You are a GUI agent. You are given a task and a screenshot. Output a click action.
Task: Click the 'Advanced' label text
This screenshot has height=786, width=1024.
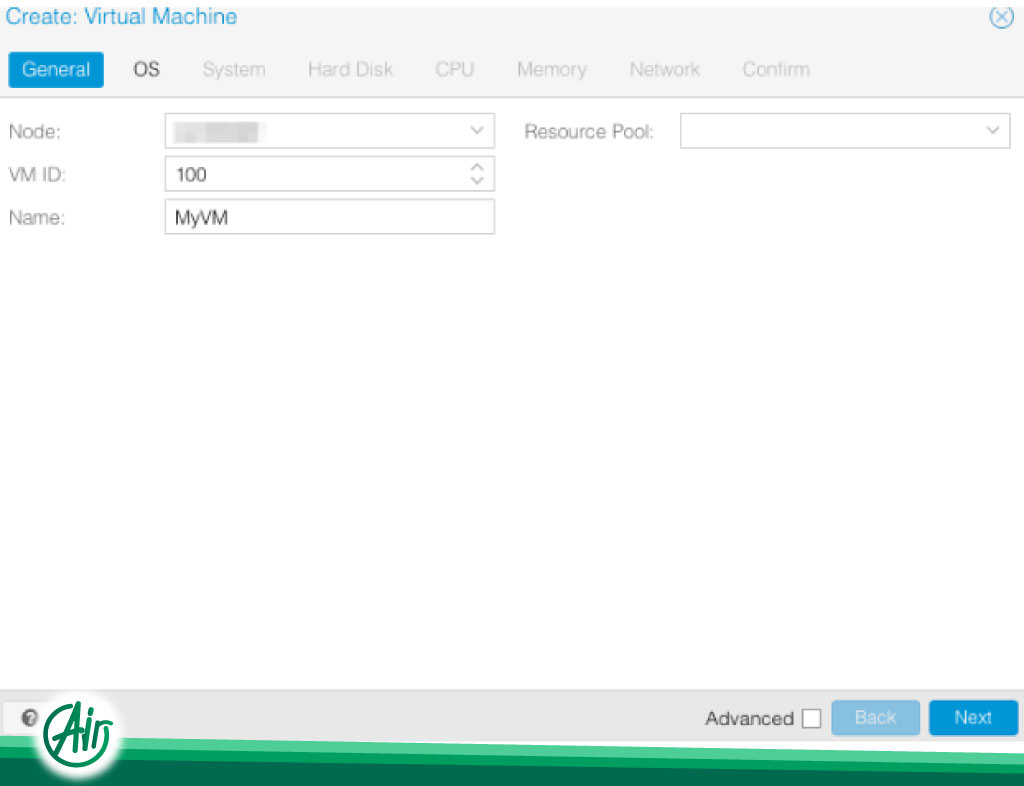749,718
